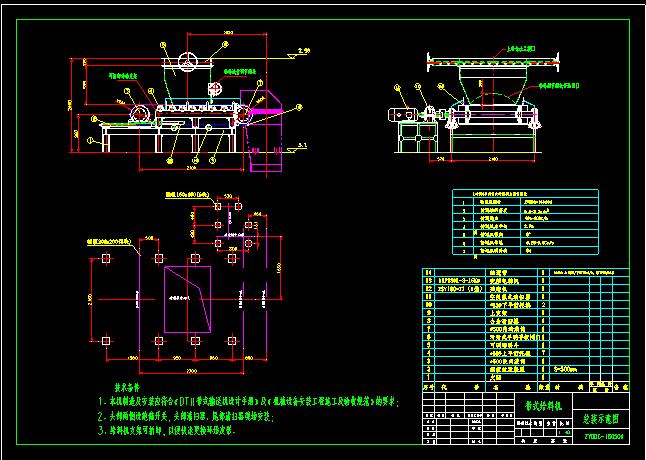The height and width of the screenshot is (460, 646).
Task: Select the S=500mm remark in parts list
Action: coord(565,369)
